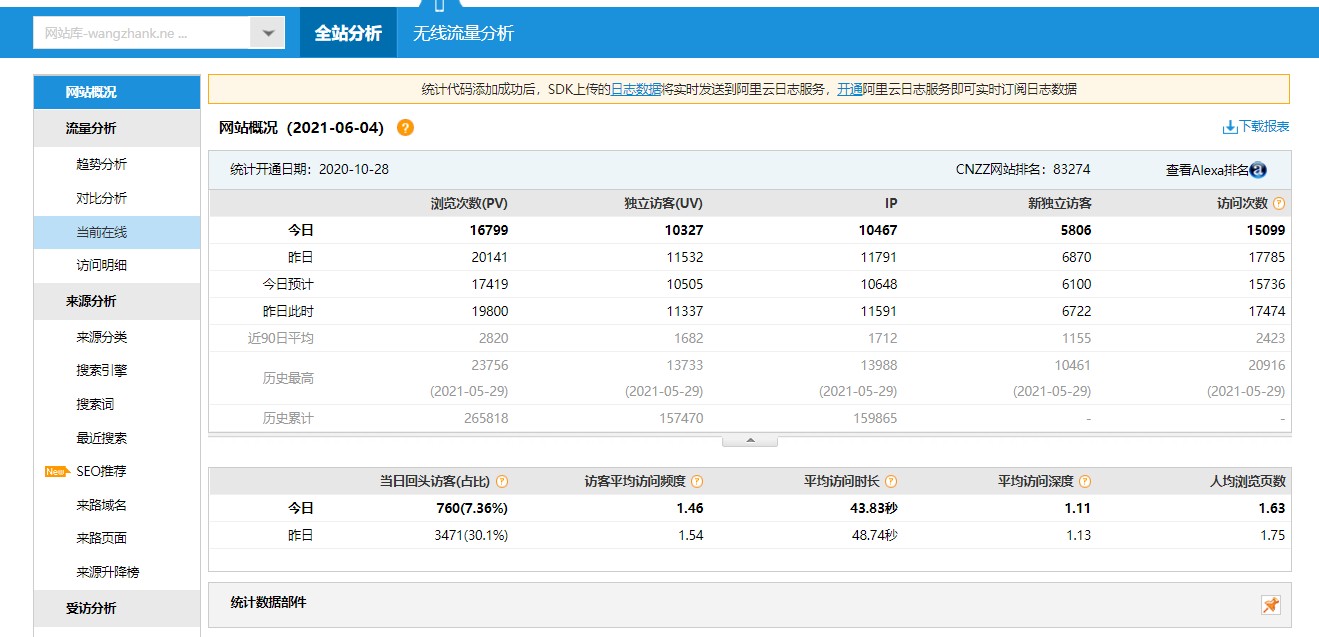
Task: Click today's IP value 10467
Action: [878, 230]
